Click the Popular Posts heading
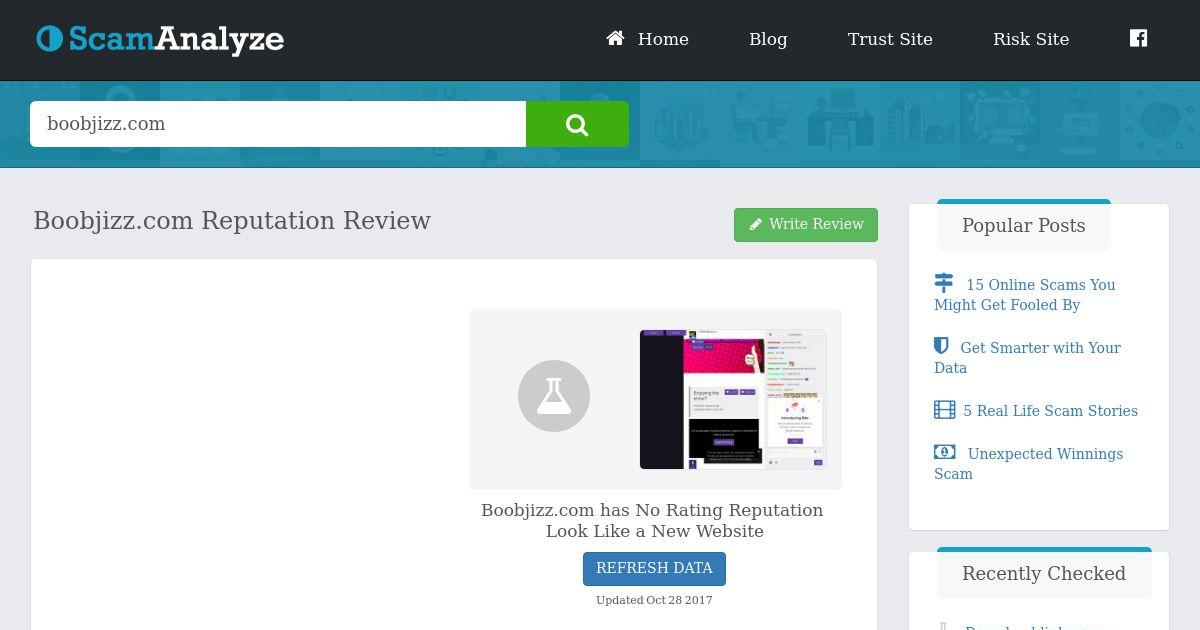 click(1024, 226)
